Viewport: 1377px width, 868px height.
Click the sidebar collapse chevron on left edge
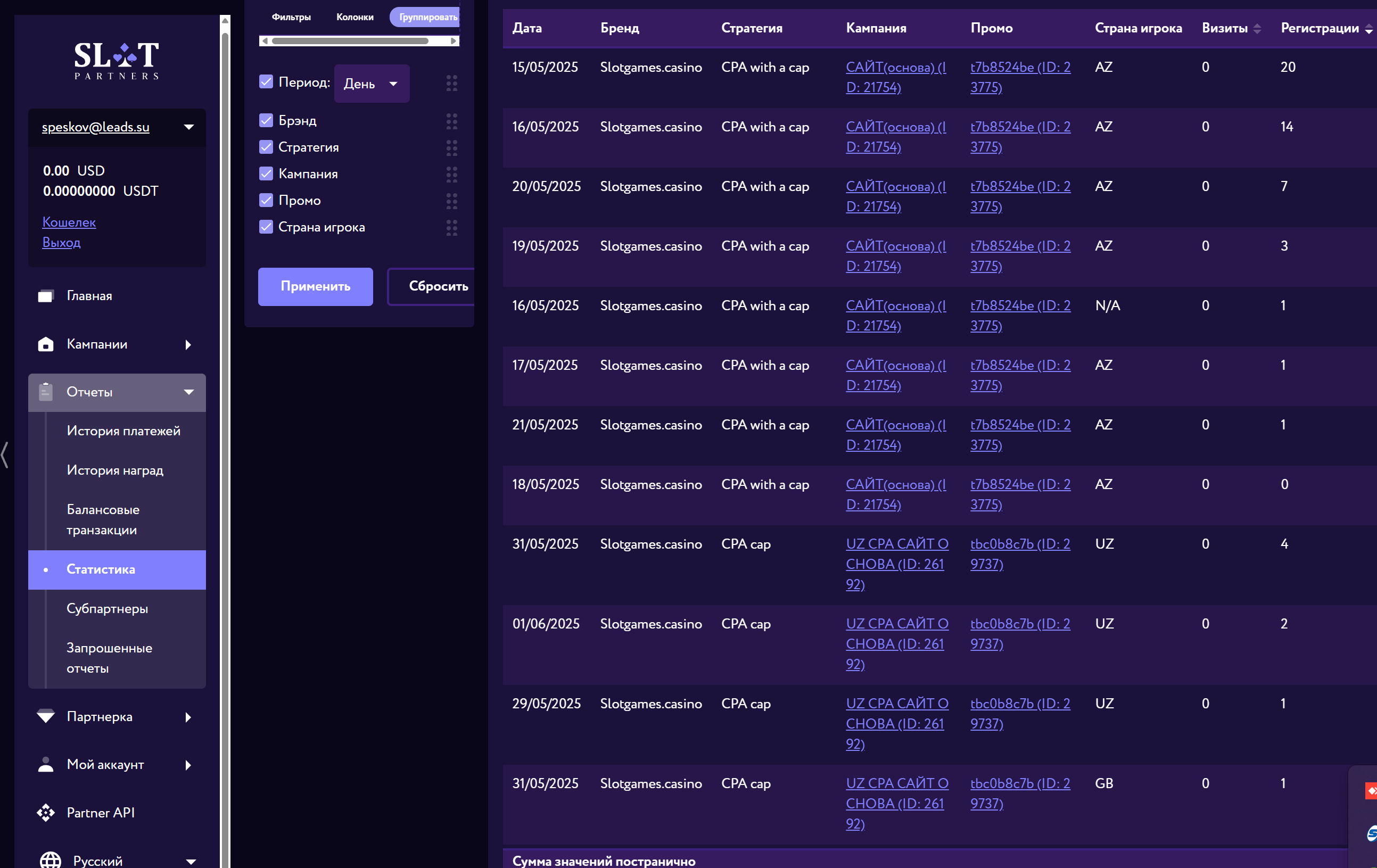tap(5, 455)
